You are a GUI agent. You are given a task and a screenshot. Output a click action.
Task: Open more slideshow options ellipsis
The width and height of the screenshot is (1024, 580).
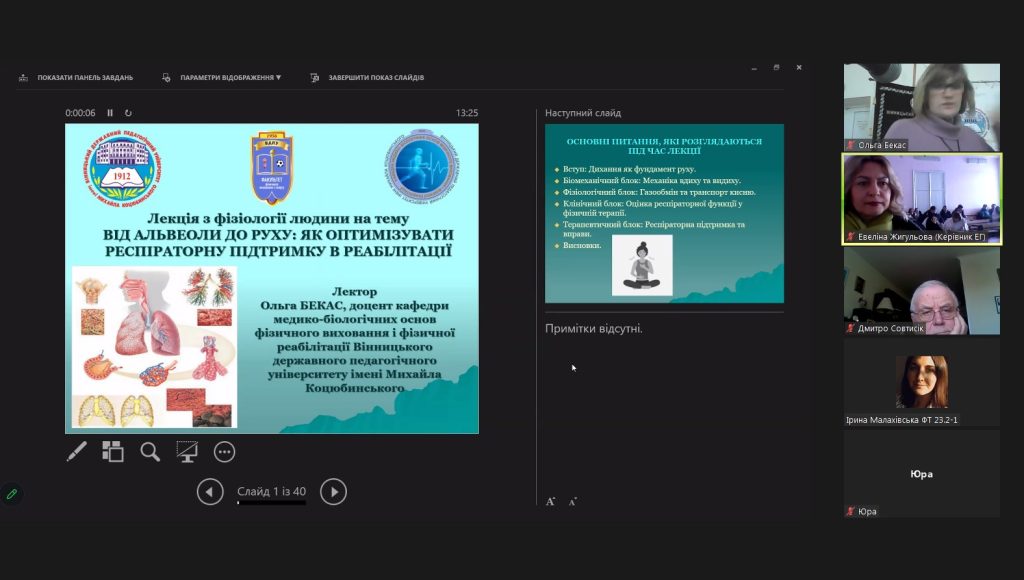coord(224,452)
